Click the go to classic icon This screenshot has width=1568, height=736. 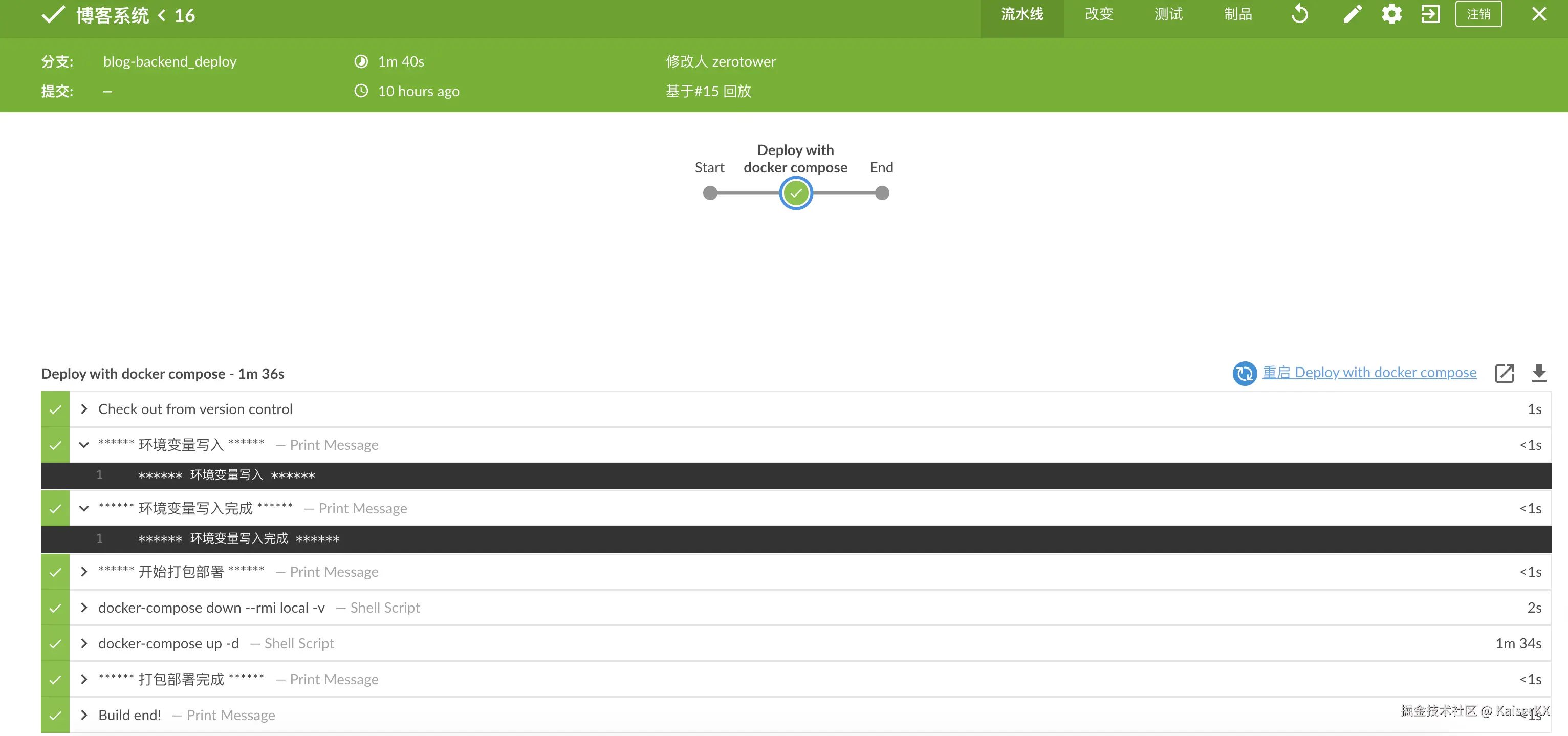[x=1430, y=14]
